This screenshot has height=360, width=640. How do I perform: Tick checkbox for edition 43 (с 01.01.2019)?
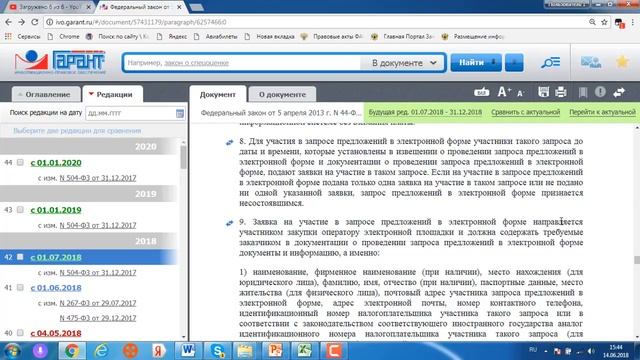(20, 209)
